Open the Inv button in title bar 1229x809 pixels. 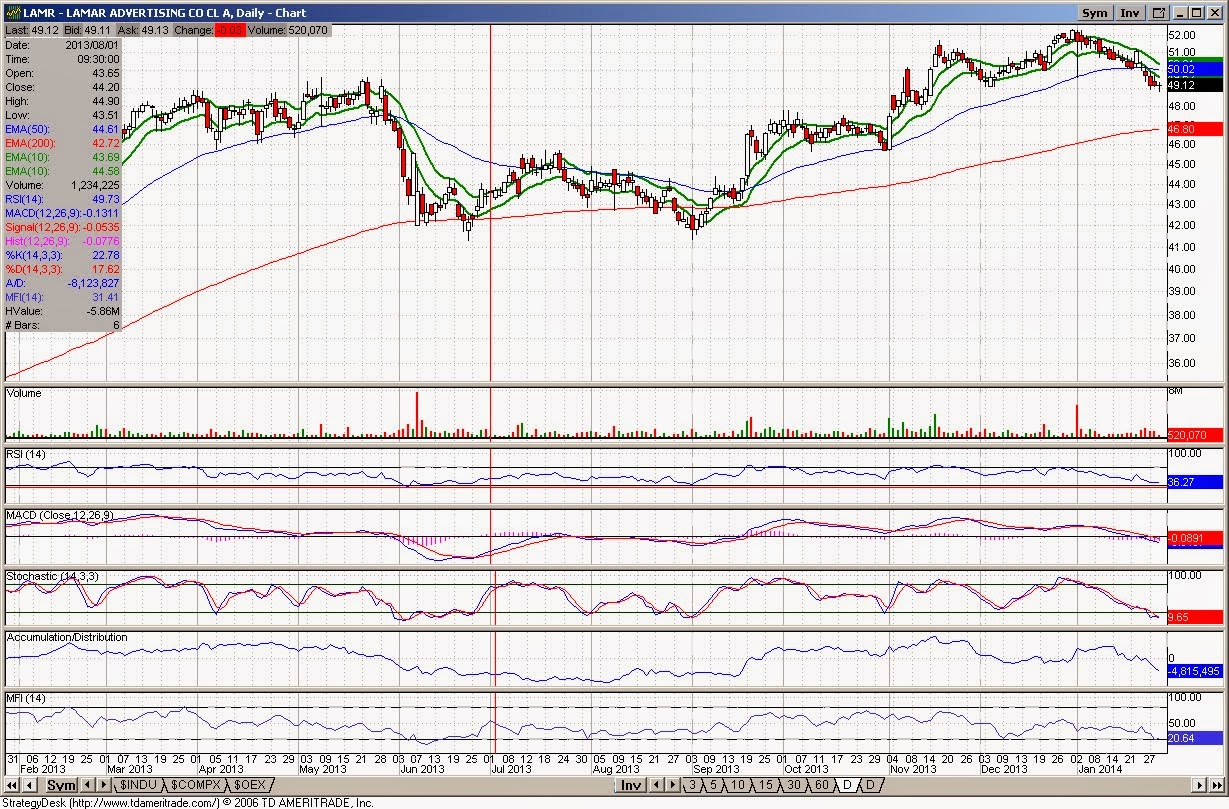coord(1130,13)
